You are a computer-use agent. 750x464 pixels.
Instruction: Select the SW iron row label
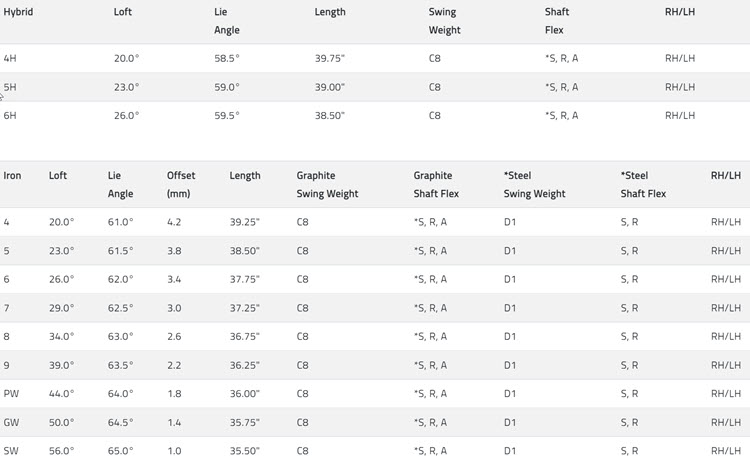click(x=11, y=451)
